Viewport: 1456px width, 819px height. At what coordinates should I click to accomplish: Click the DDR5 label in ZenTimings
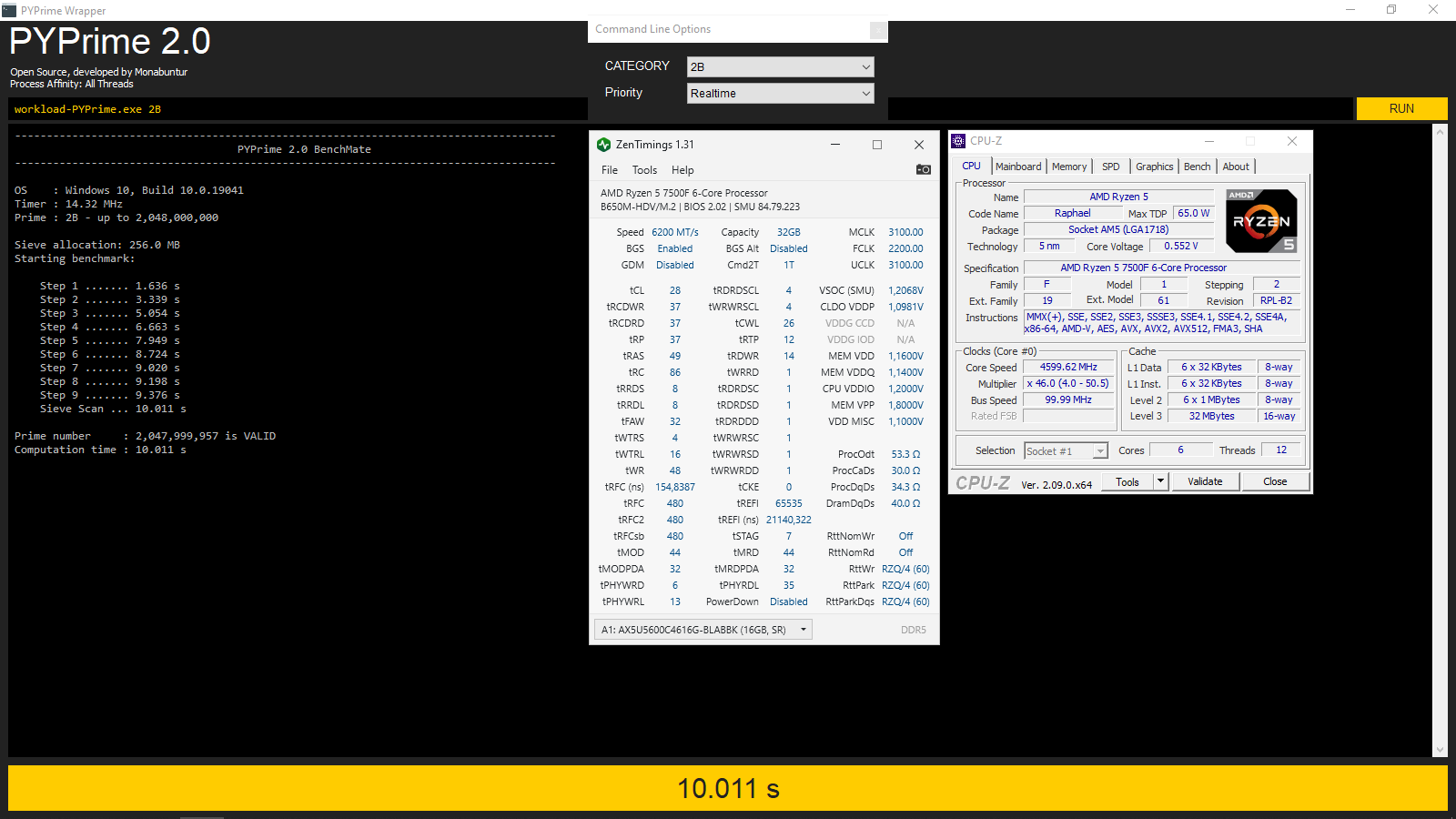(x=914, y=630)
